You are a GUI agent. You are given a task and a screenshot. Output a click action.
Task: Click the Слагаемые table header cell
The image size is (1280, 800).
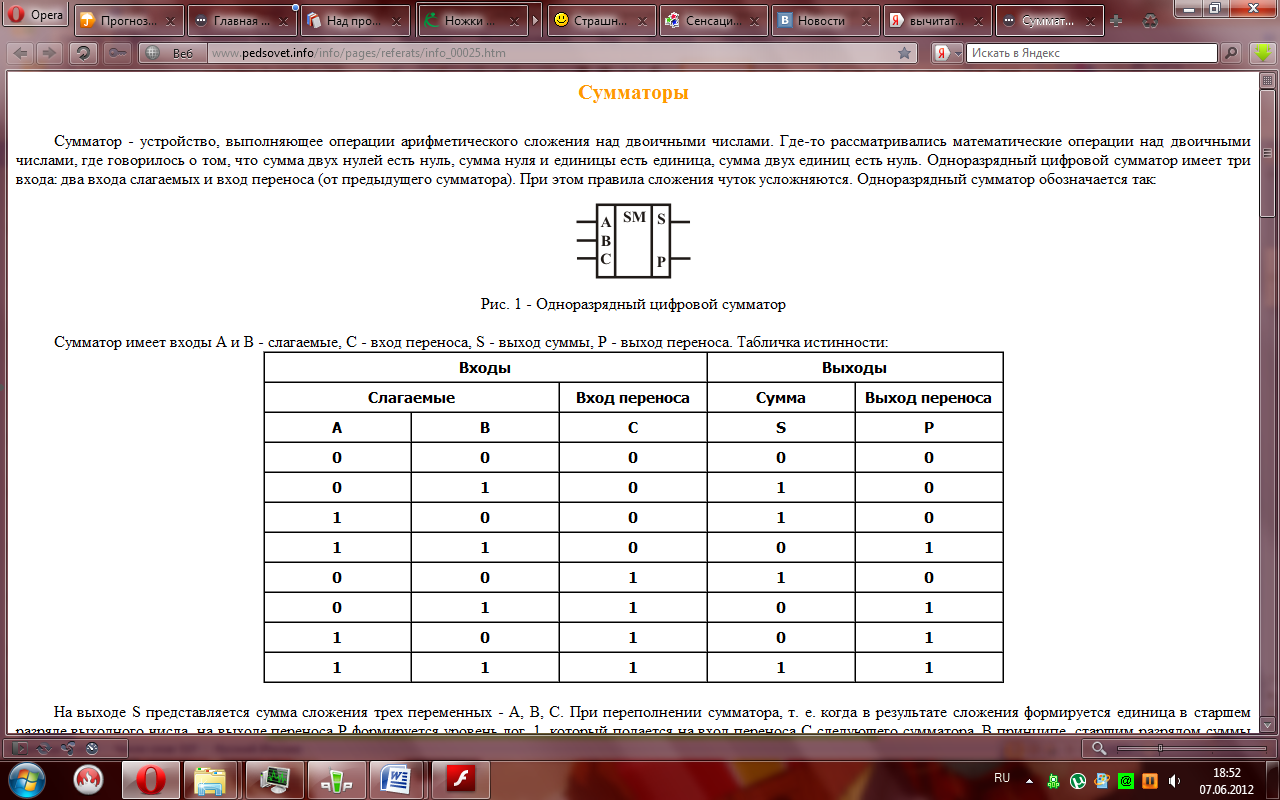click(x=411, y=398)
